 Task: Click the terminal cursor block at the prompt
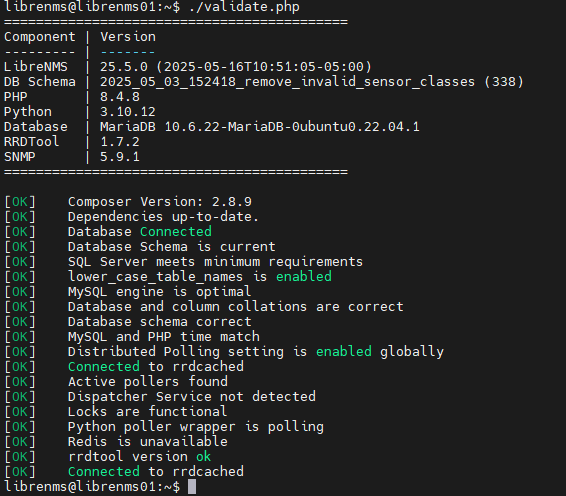click(192, 487)
